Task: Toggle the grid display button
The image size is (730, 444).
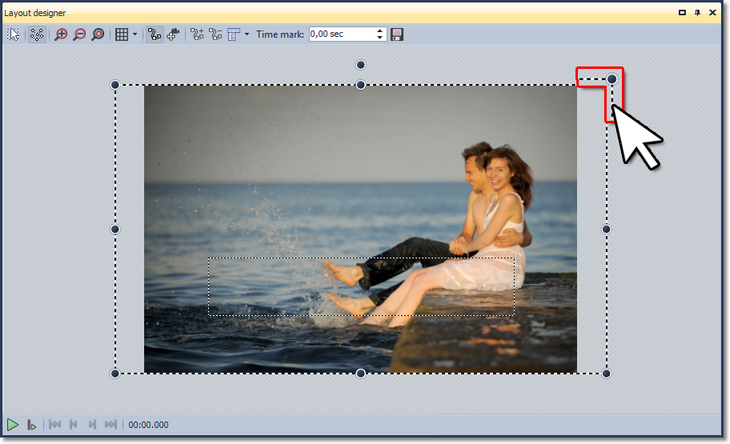Action: pos(122,34)
